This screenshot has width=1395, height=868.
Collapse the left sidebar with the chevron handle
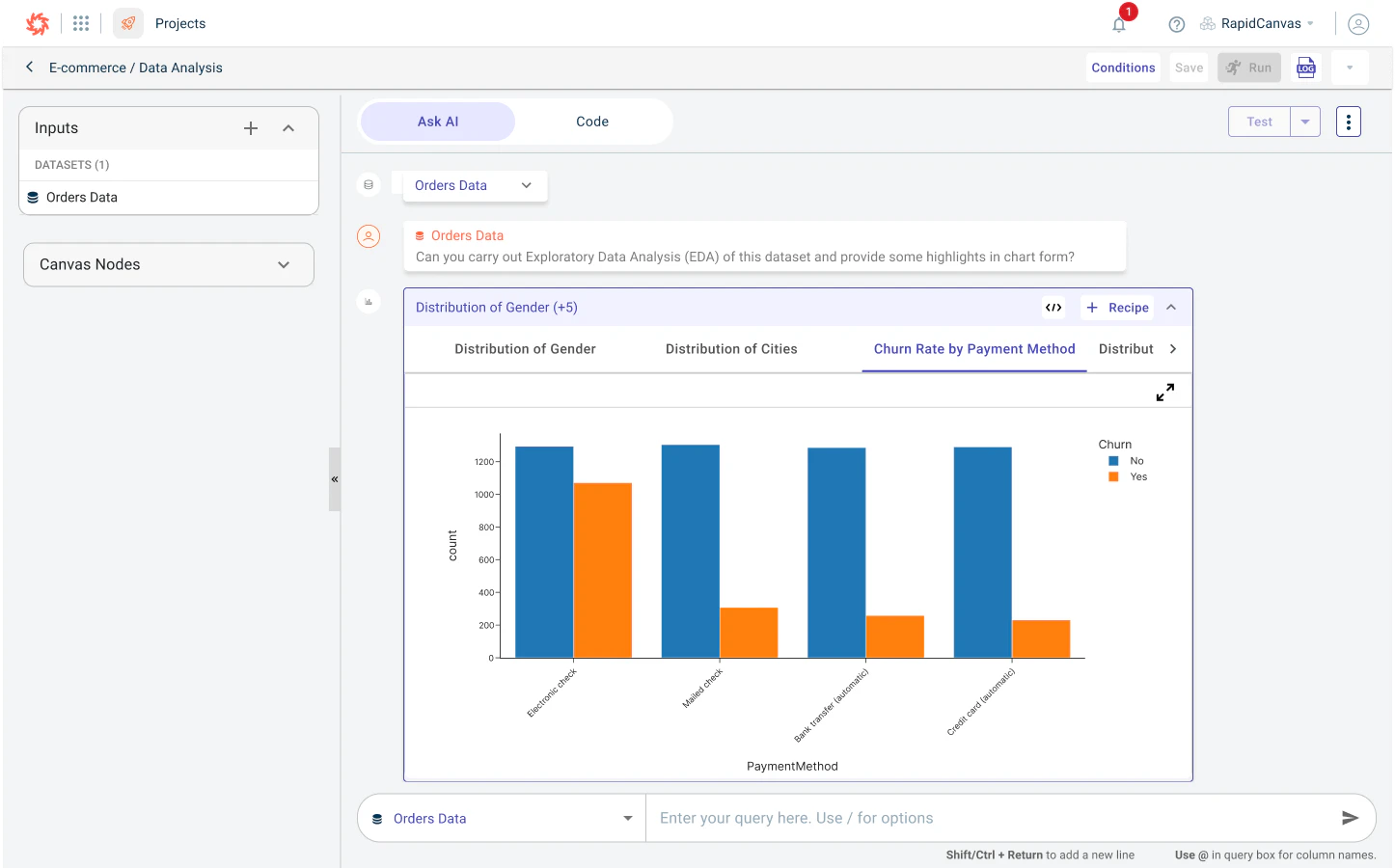pyautogui.click(x=335, y=478)
